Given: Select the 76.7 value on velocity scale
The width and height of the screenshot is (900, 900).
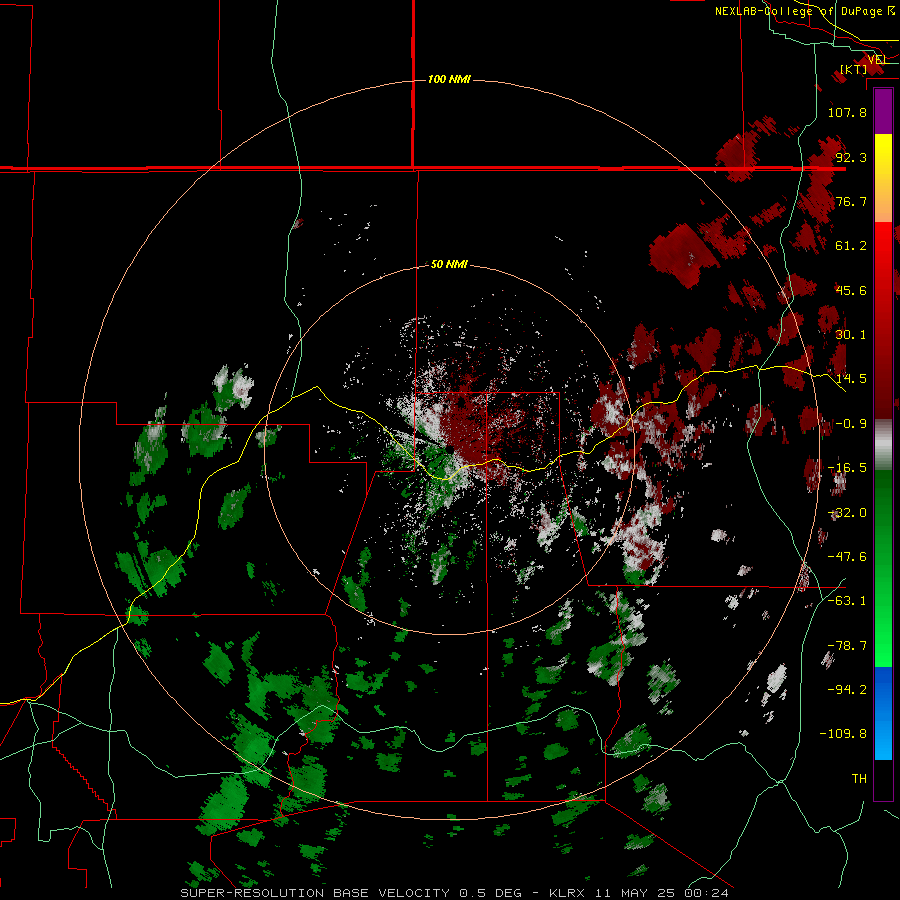Looking at the screenshot, I should point(851,201).
